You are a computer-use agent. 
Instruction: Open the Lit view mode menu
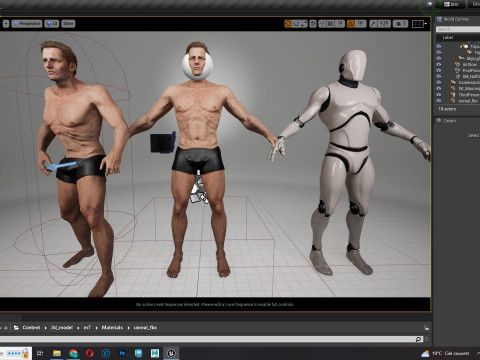tap(52, 24)
